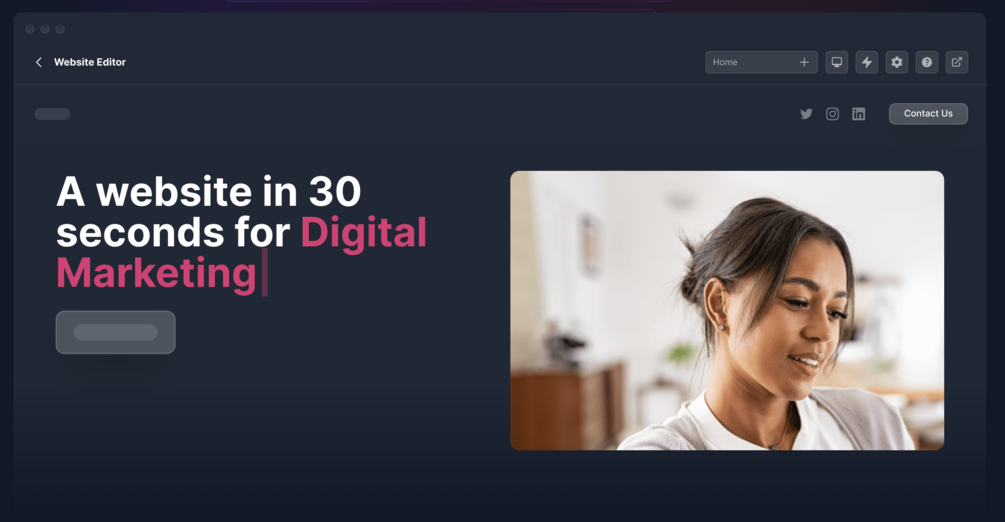Click the Website Editor title label
The height and width of the screenshot is (522, 1005).
click(x=90, y=62)
